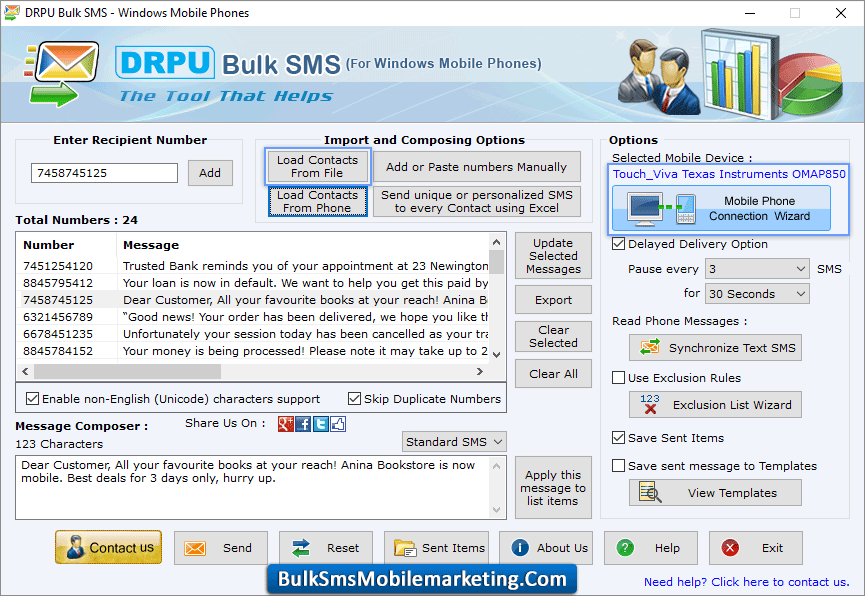Click the Reset arrows icon
The height and width of the screenshot is (596, 865).
pos(301,548)
